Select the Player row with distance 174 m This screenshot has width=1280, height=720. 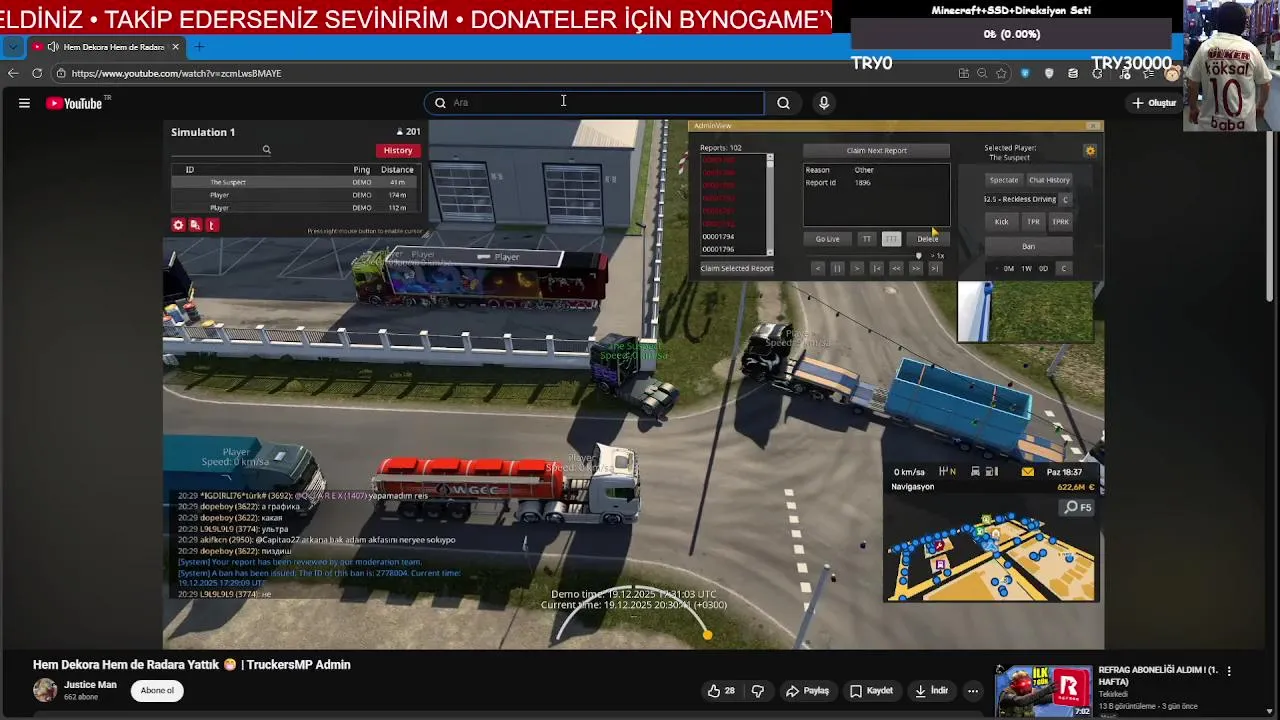click(294, 195)
